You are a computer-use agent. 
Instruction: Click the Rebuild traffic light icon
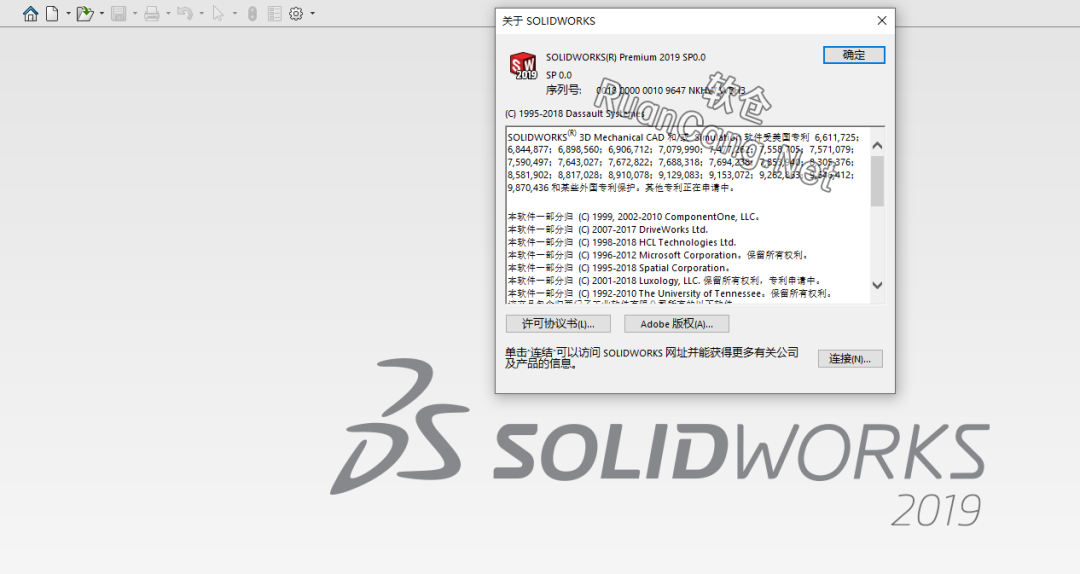pyautogui.click(x=252, y=14)
